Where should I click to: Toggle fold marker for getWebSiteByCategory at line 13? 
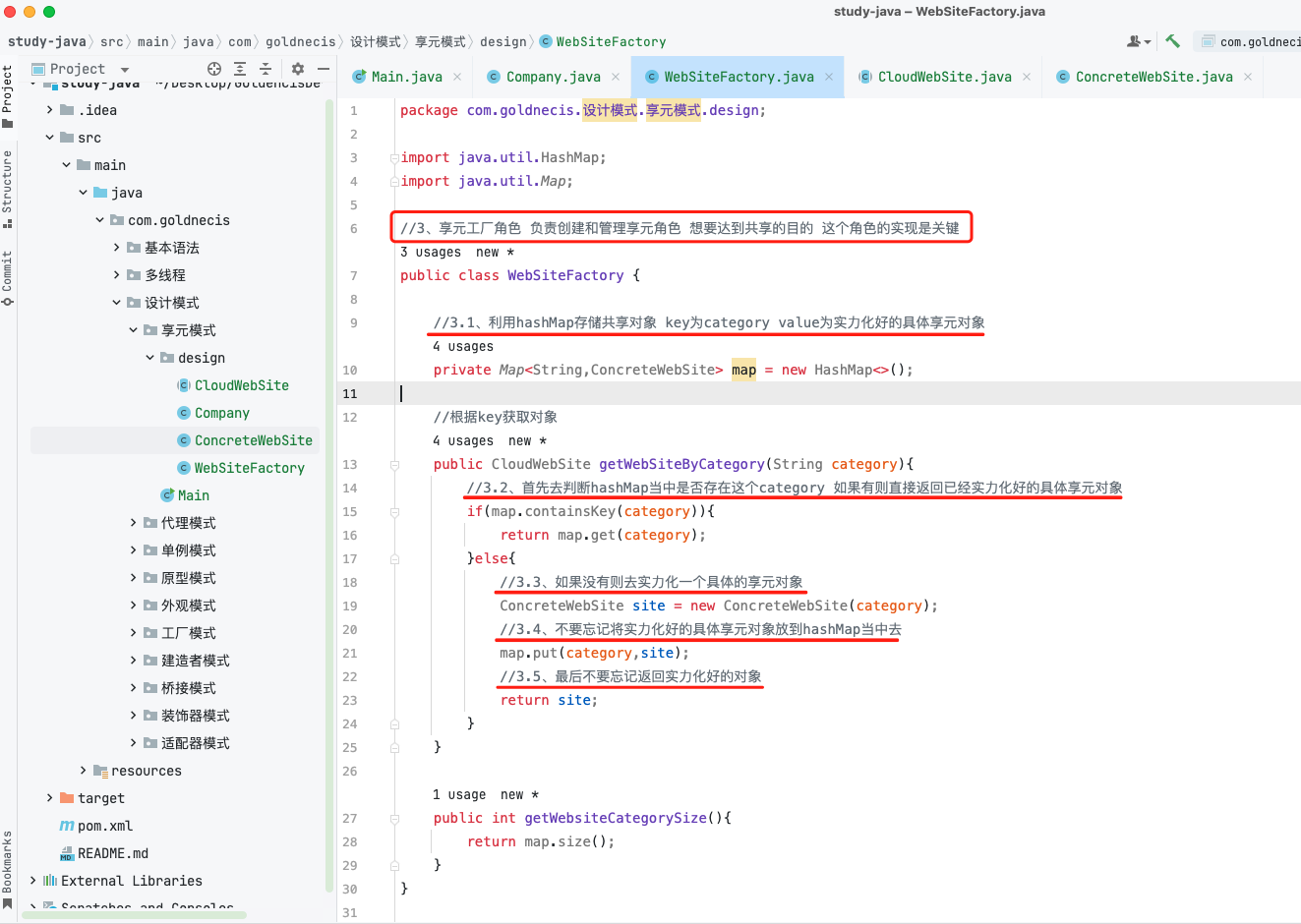394,464
